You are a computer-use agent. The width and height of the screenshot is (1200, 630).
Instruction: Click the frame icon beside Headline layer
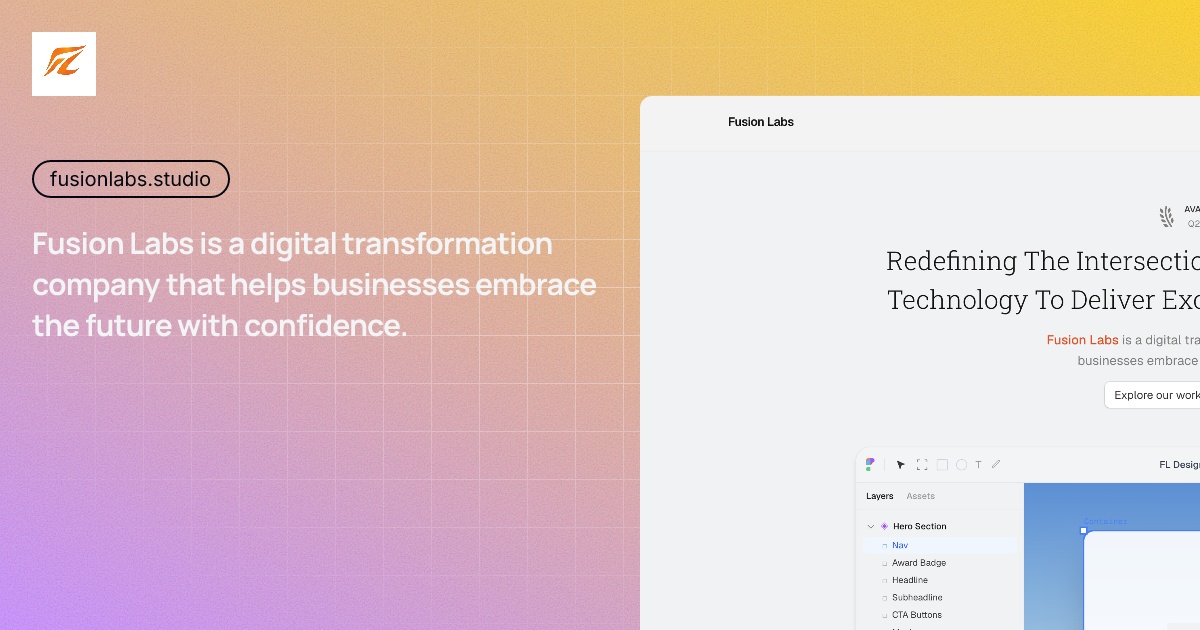pos(884,580)
